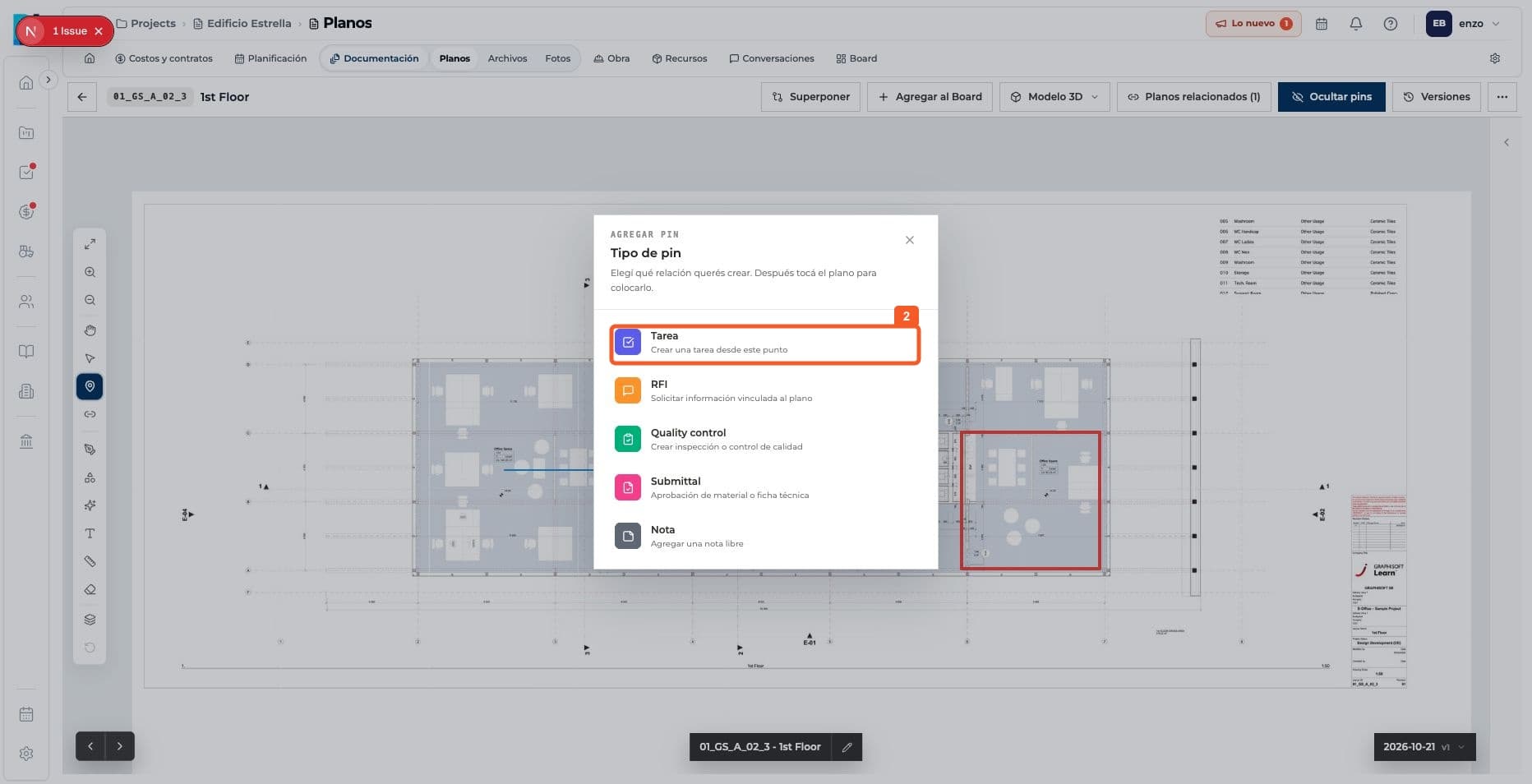Choose the RFI pin option
Image resolution: width=1532 pixels, height=784 pixels.
pyautogui.click(x=764, y=390)
